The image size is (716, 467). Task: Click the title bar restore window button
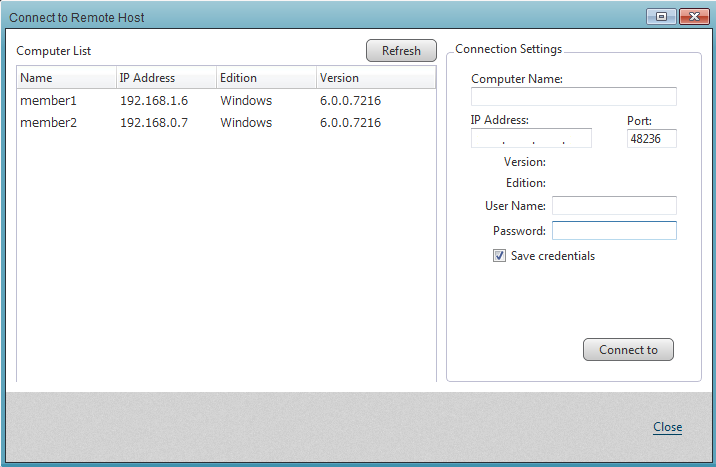662,16
